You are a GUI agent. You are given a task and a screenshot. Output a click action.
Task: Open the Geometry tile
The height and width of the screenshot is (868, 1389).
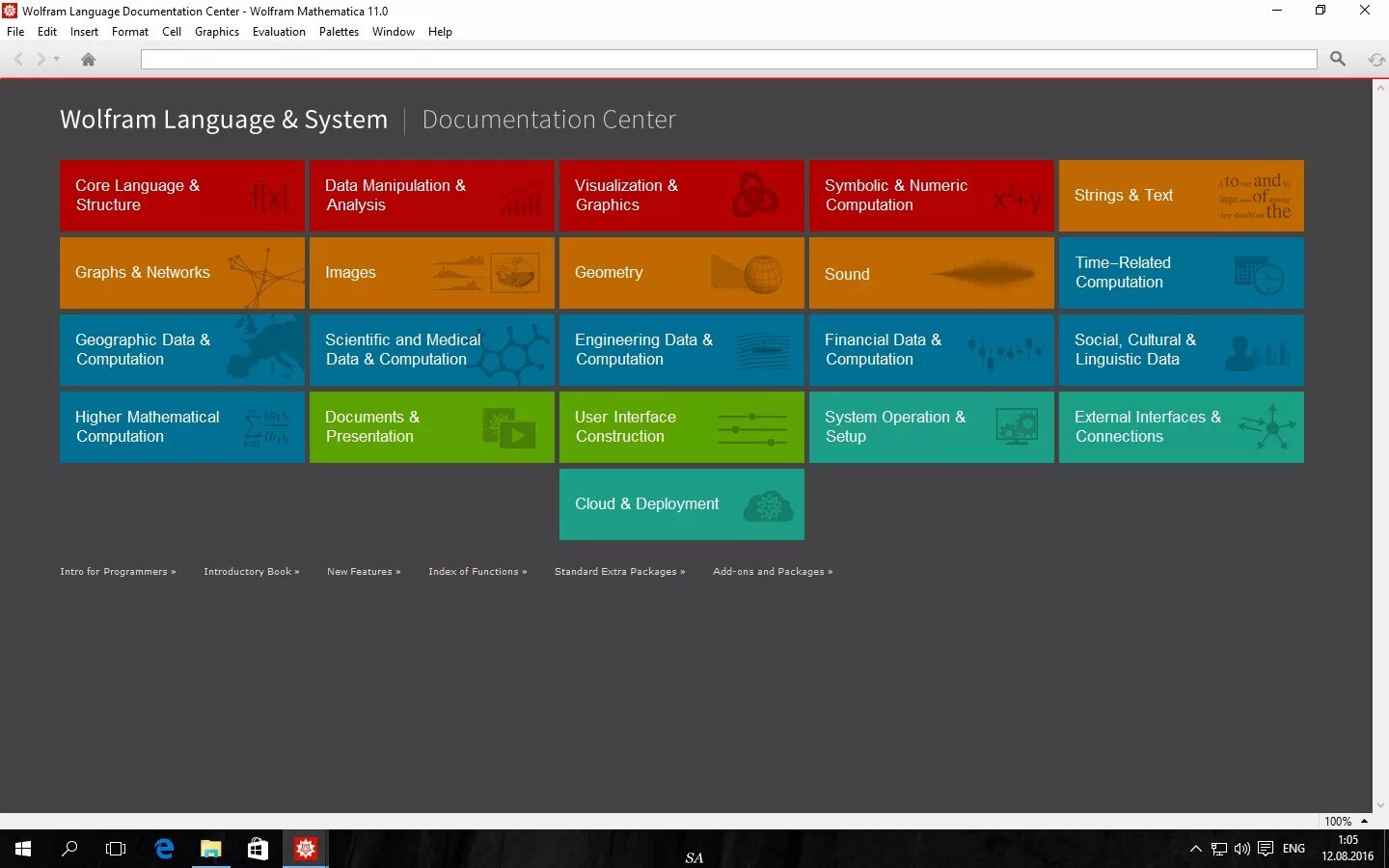tap(682, 273)
